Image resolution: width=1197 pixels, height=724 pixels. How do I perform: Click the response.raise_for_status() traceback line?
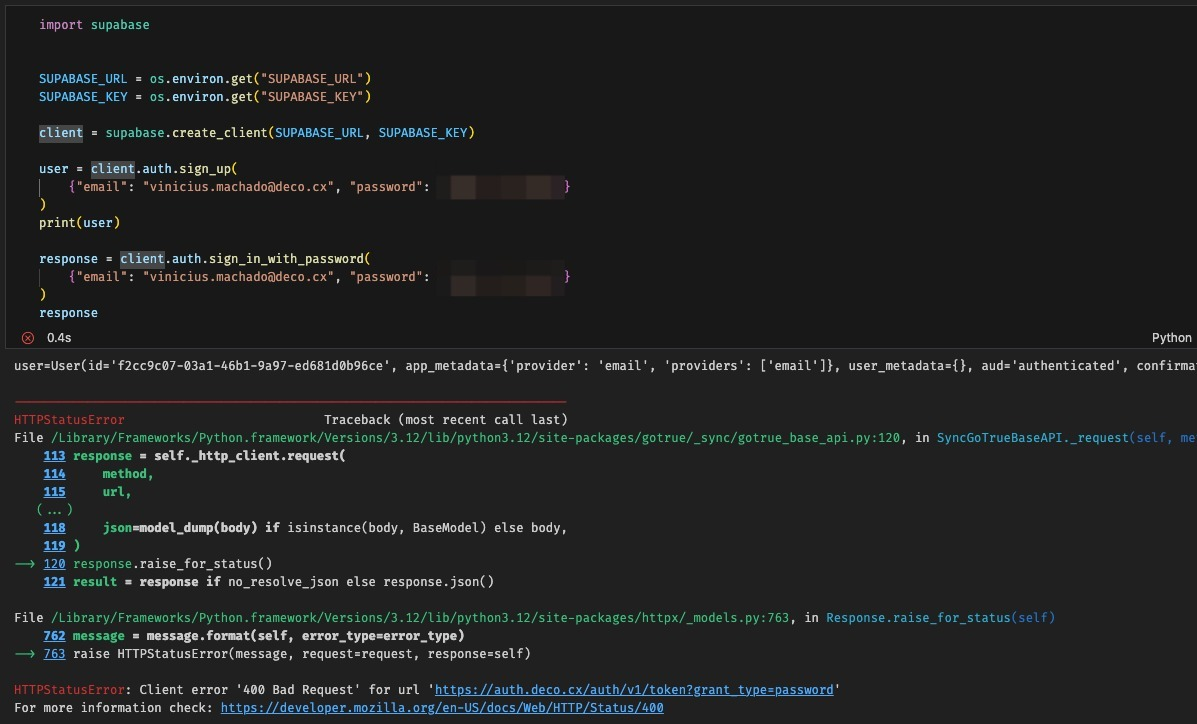[173, 564]
